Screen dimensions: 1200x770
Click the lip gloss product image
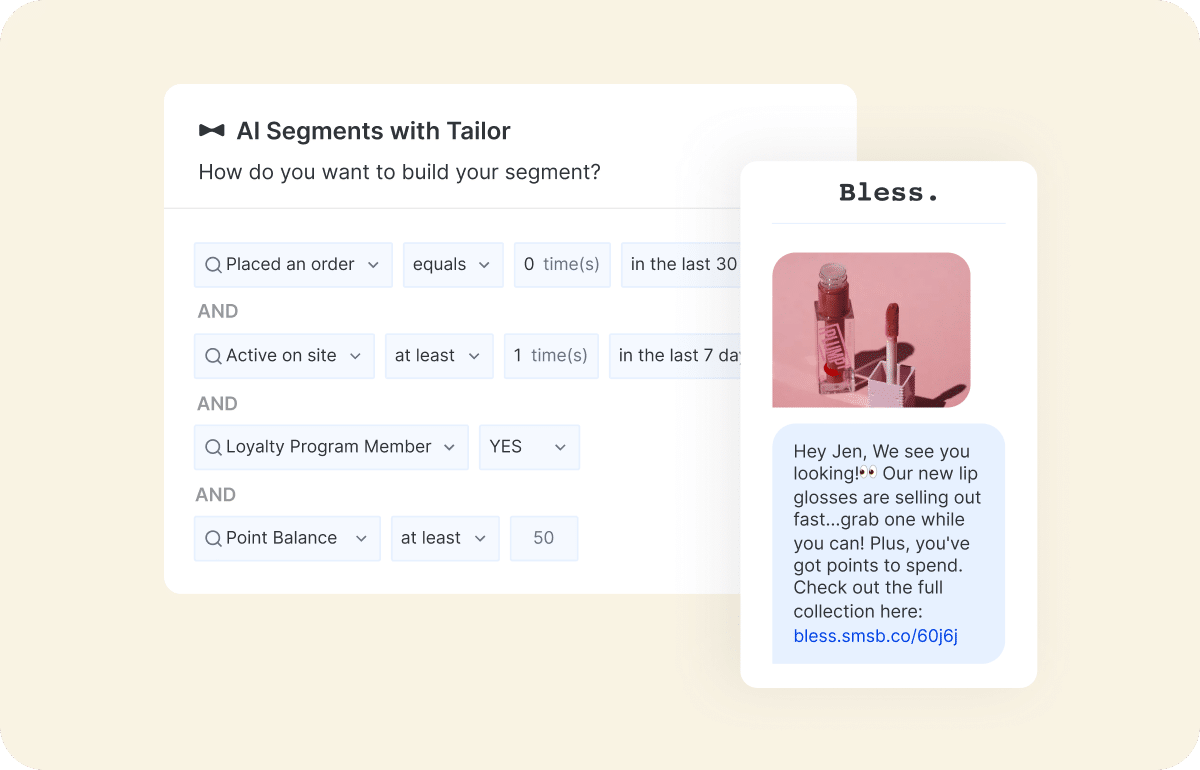(x=870, y=330)
